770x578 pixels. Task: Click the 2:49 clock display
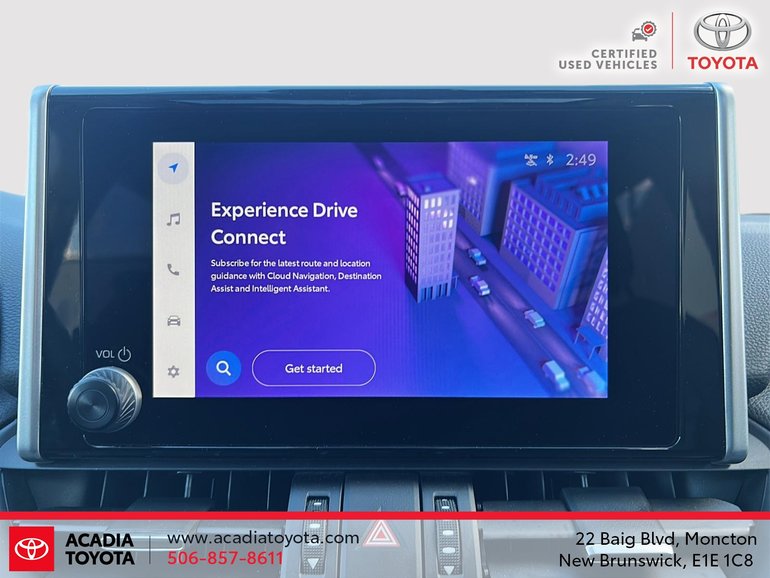pyautogui.click(x=580, y=159)
